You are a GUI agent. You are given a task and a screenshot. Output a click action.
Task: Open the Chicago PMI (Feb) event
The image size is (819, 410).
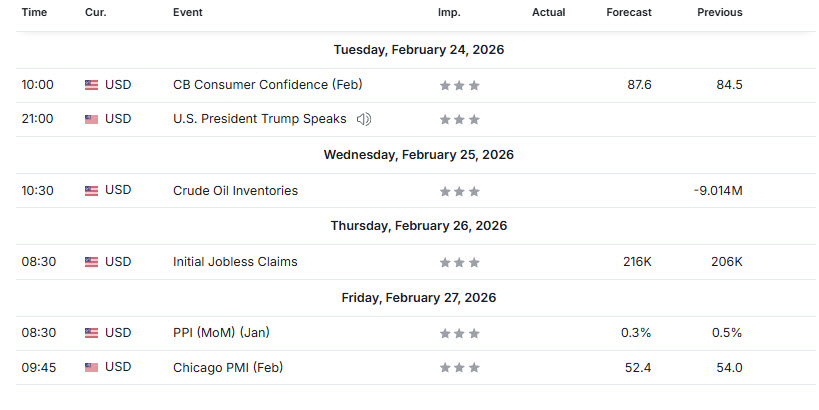[228, 367]
